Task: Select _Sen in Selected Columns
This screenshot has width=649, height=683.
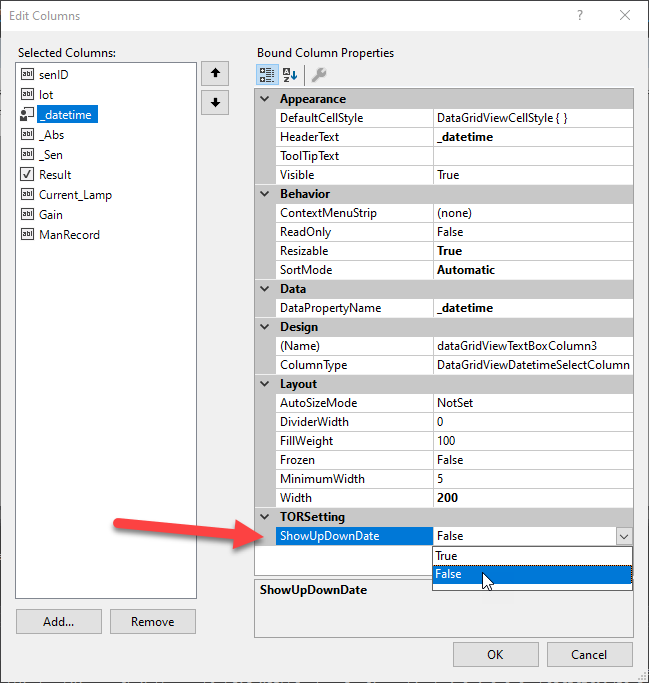Action: point(51,155)
